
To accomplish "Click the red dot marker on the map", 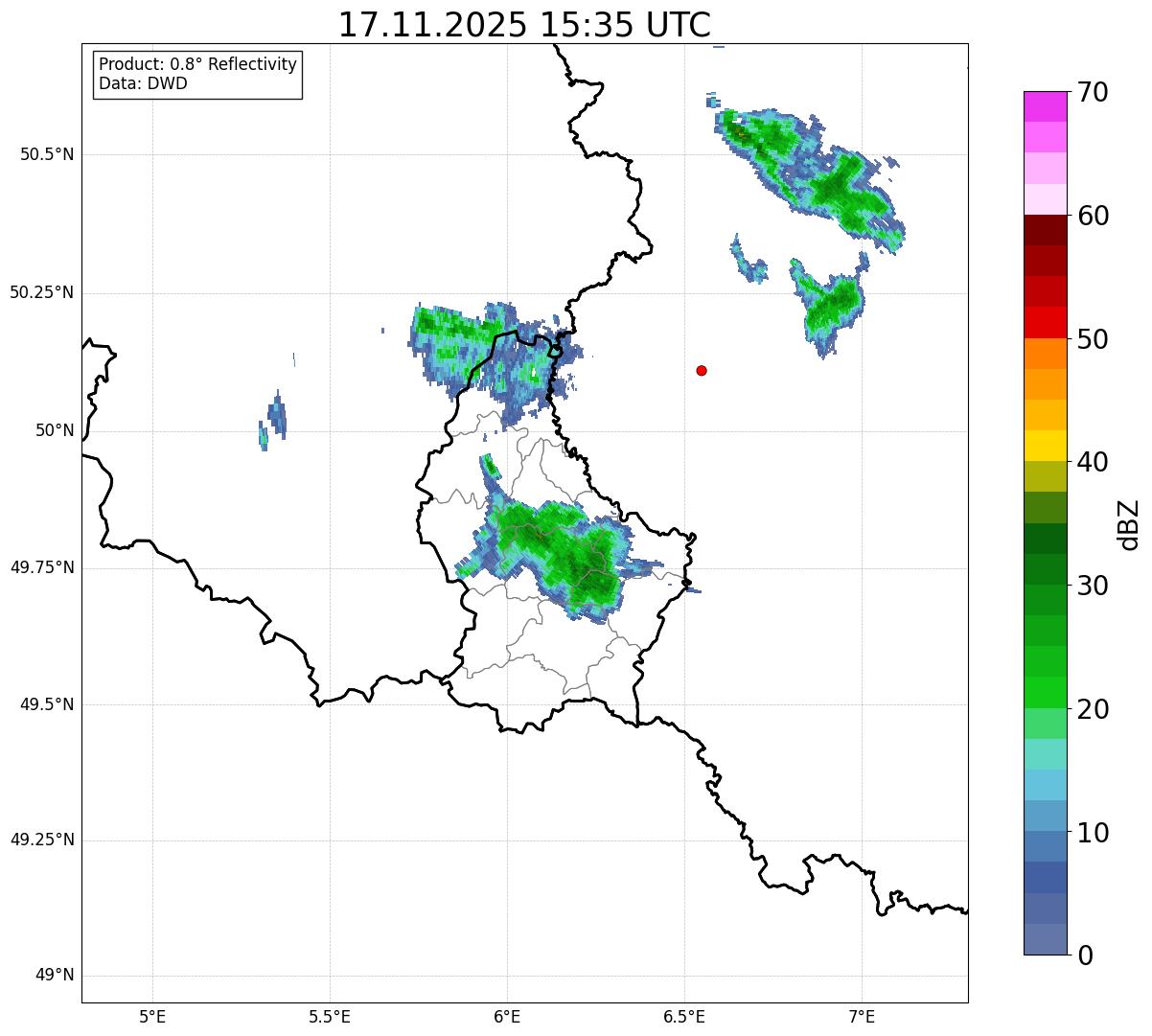I will tap(702, 370).
